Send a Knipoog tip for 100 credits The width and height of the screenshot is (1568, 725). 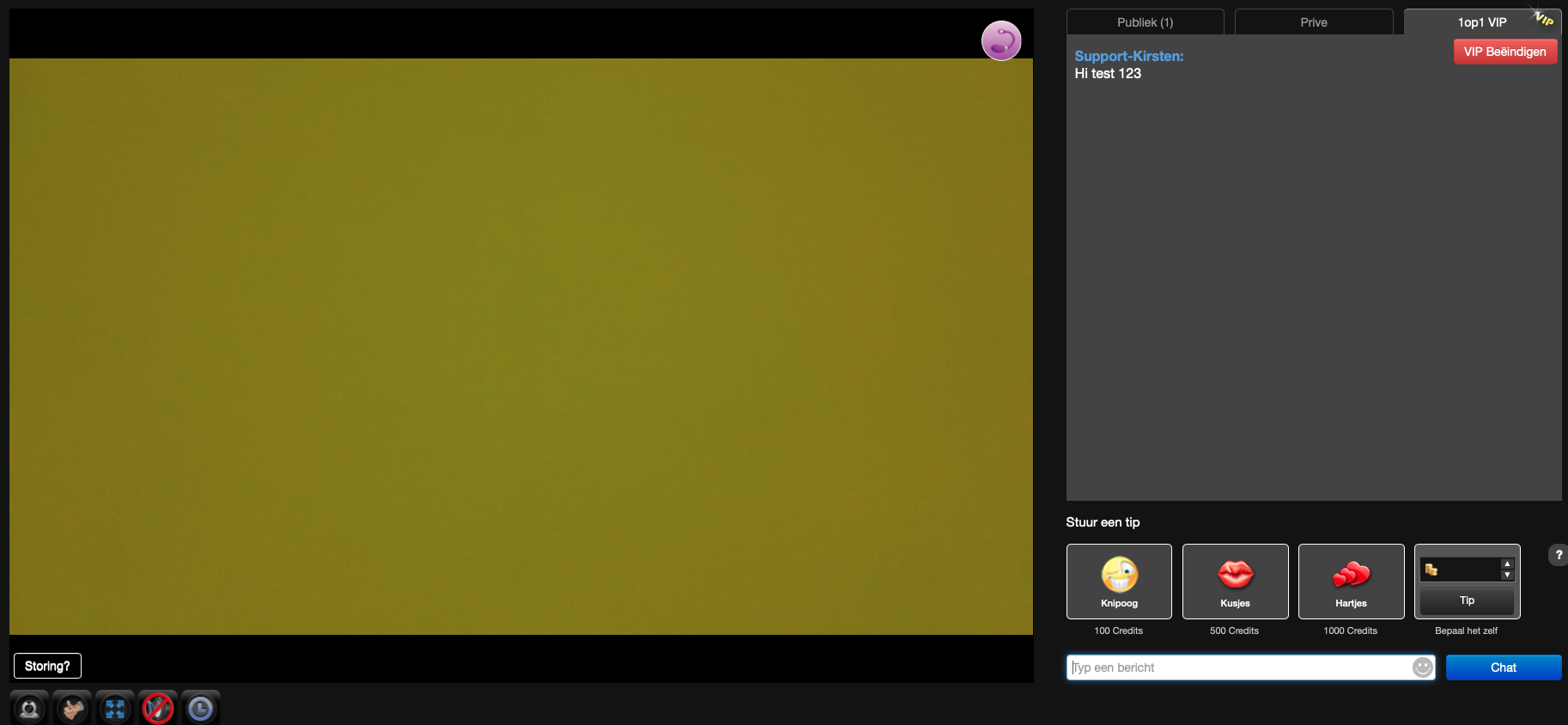click(x=1119, y=582)
